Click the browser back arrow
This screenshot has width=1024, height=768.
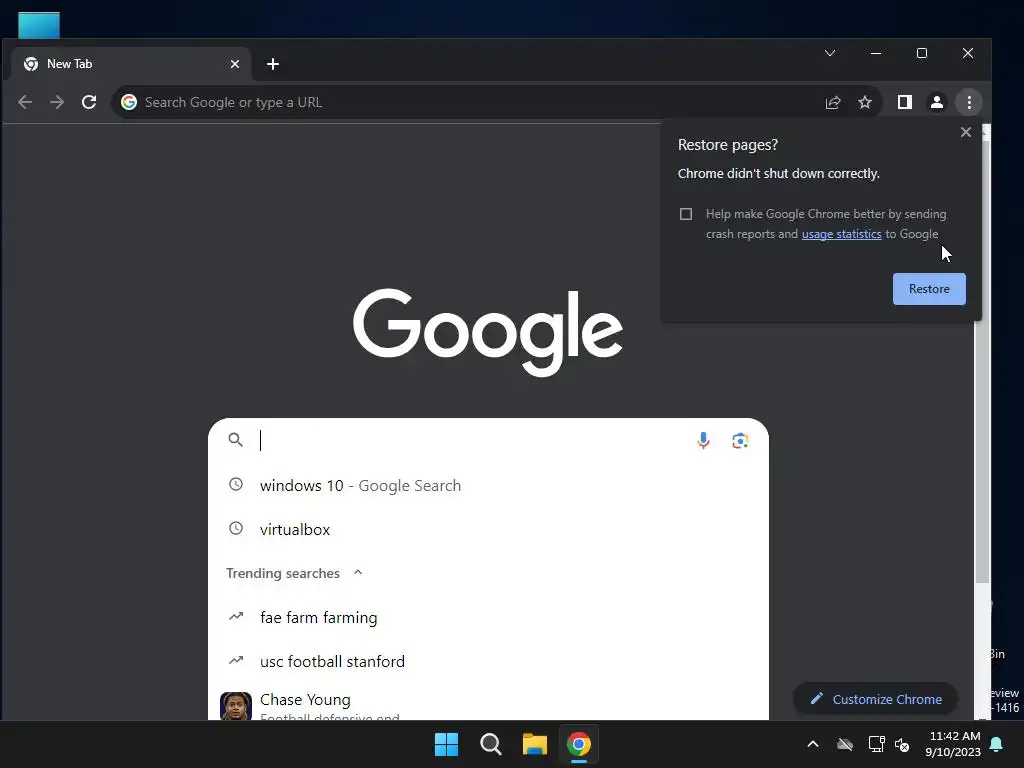point(25,102)
